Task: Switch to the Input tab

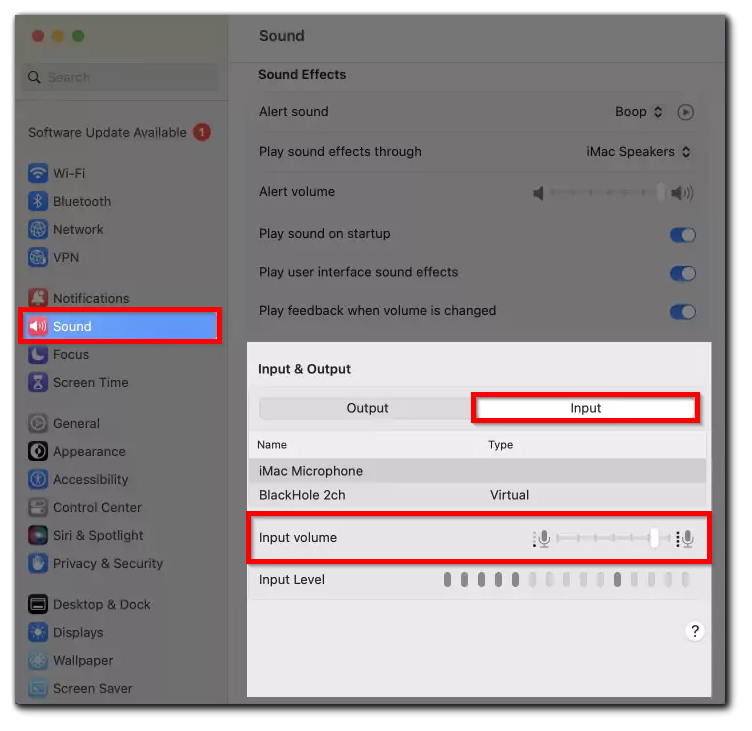Action: pyautogui.click(x=586, y=408)
